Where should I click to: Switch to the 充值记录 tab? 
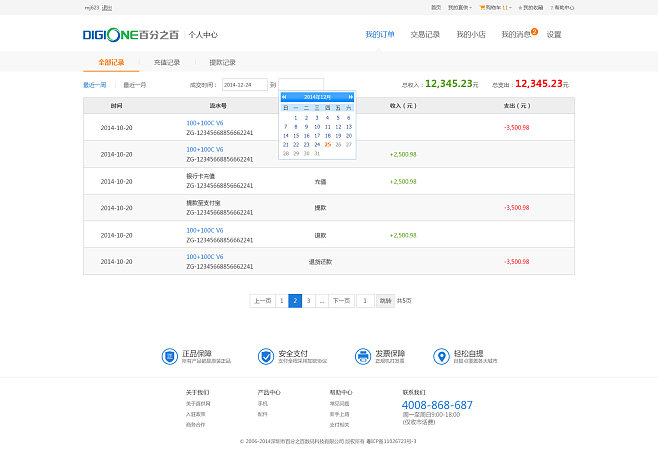tap(167, 62)
